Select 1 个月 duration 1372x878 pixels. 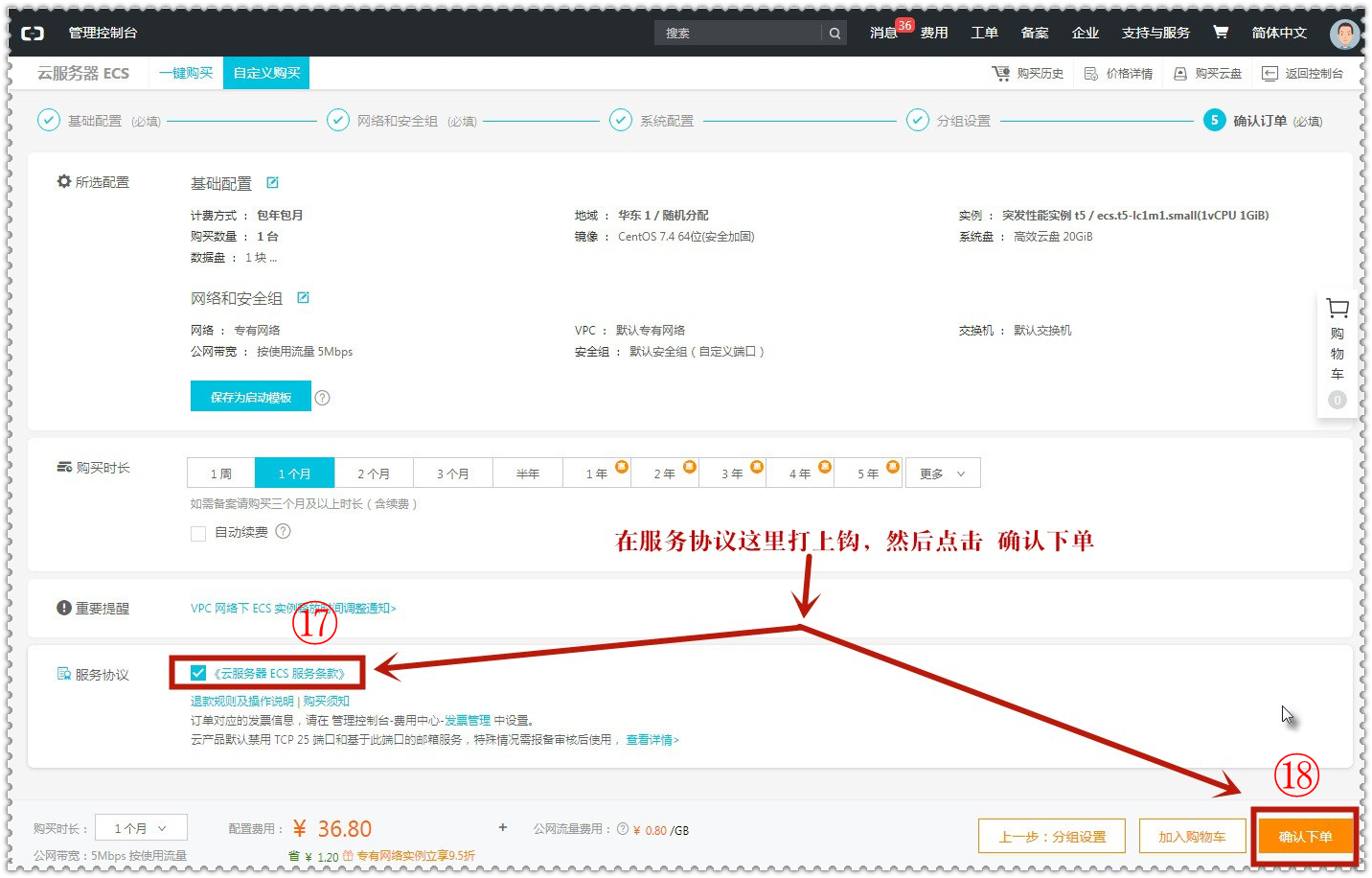tap(294, 474)
